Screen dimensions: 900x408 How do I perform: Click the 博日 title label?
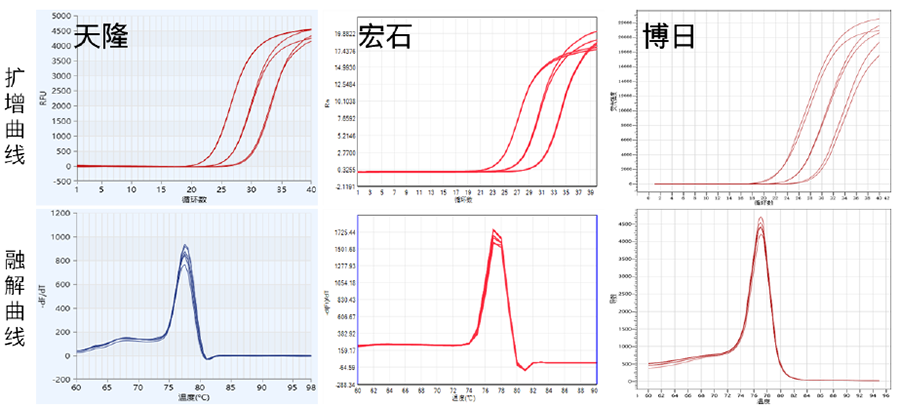pos(670,37)
